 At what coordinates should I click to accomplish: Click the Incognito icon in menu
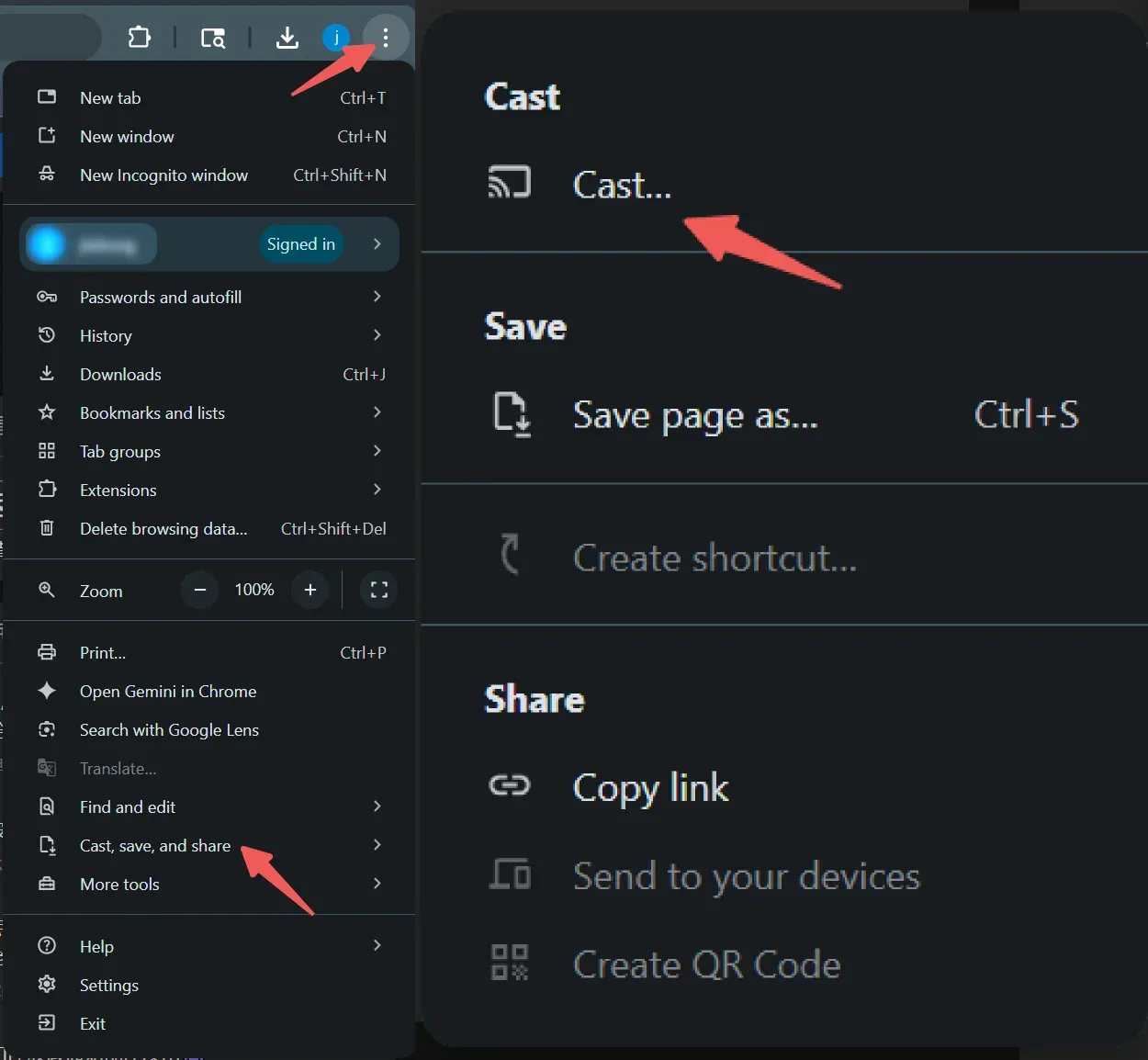pyautogui.click(x=47, y=175)
